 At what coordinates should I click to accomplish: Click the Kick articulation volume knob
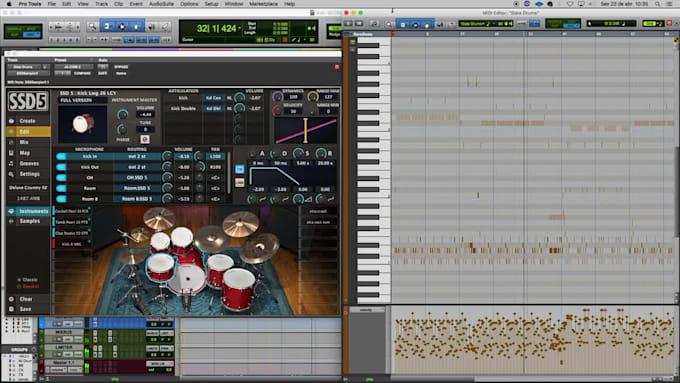pos(239,98)
